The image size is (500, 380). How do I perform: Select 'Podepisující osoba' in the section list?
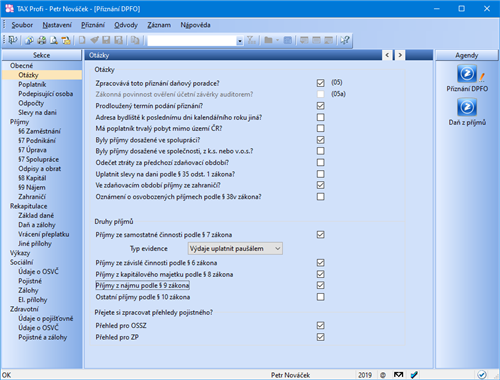[x=46, y=94]
